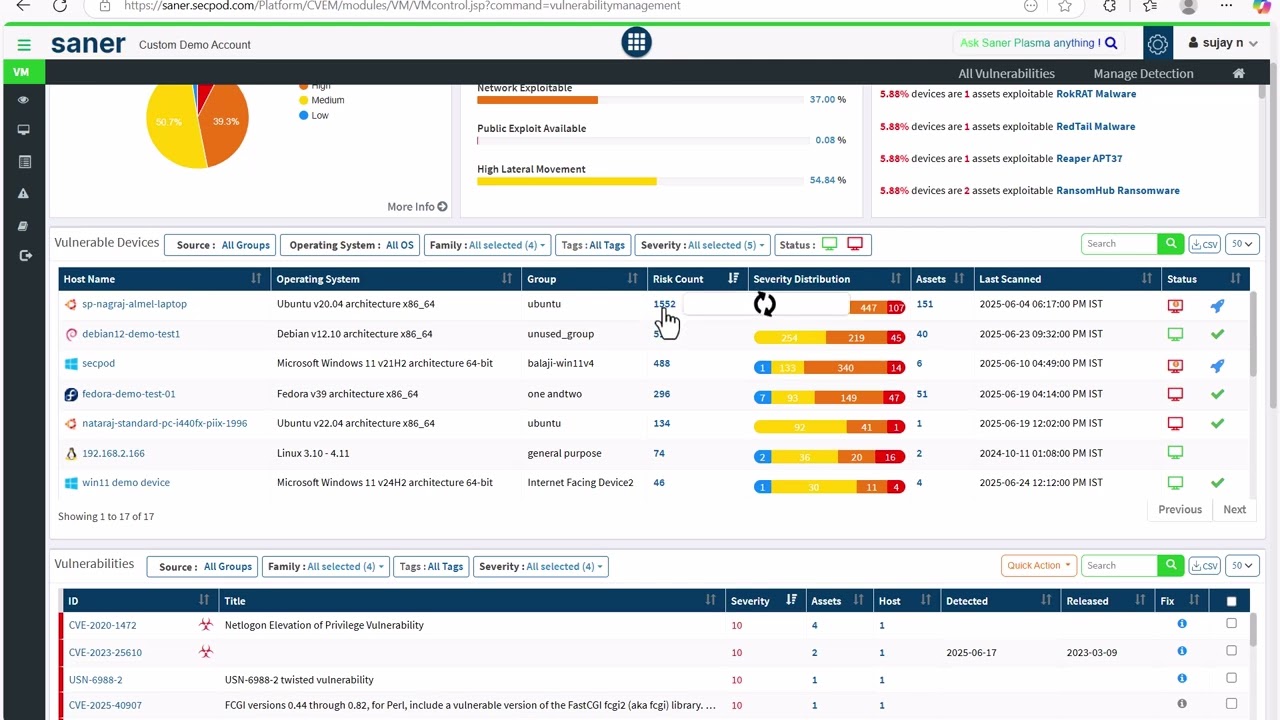Open CVE-2023-25610 details
Viewport: 1280px width, 720px height.
tap(105, 652)
